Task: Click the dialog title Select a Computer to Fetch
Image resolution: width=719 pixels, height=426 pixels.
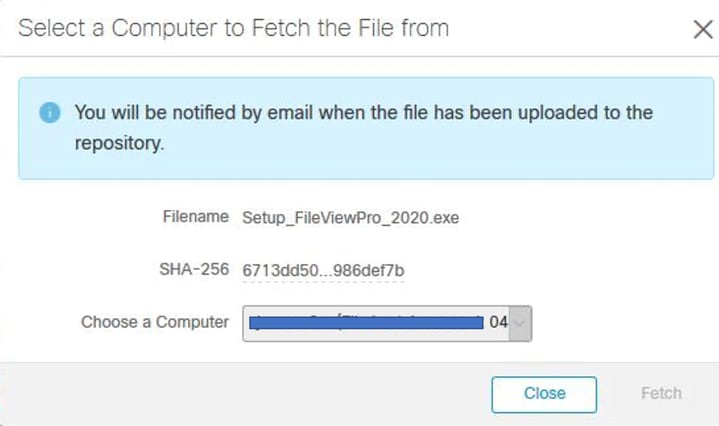Action: coord(233,28)
